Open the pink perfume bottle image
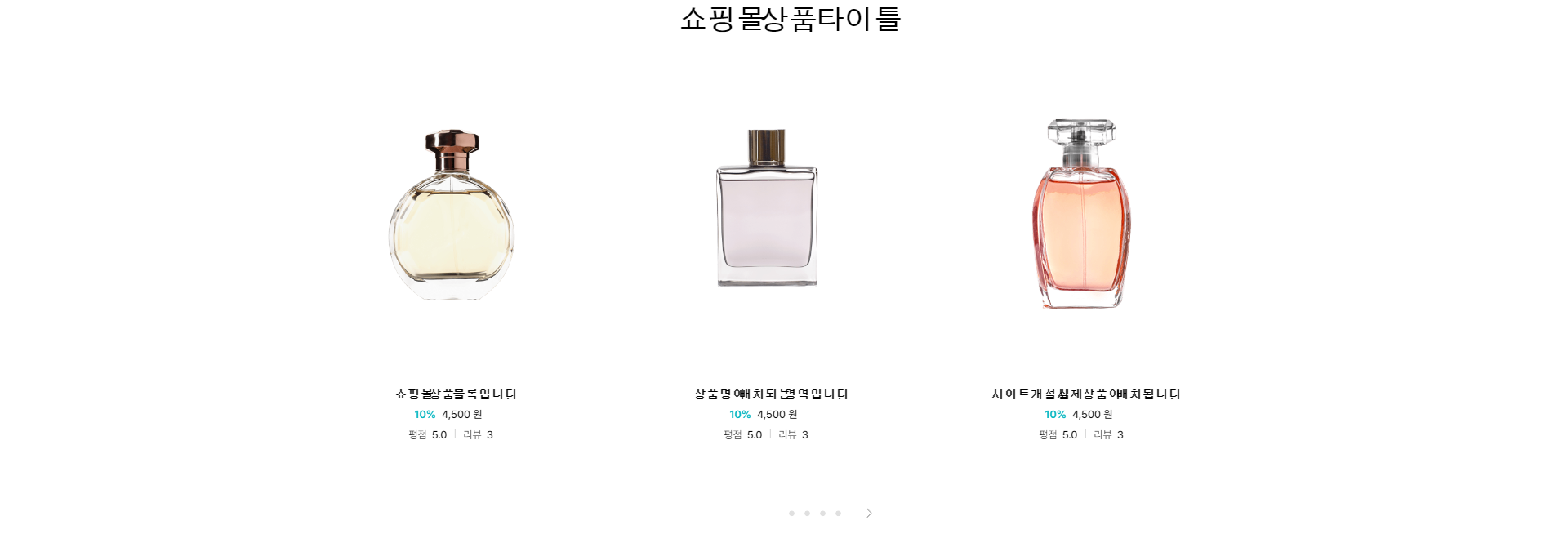The image size is (1568, 547). 1082,213
